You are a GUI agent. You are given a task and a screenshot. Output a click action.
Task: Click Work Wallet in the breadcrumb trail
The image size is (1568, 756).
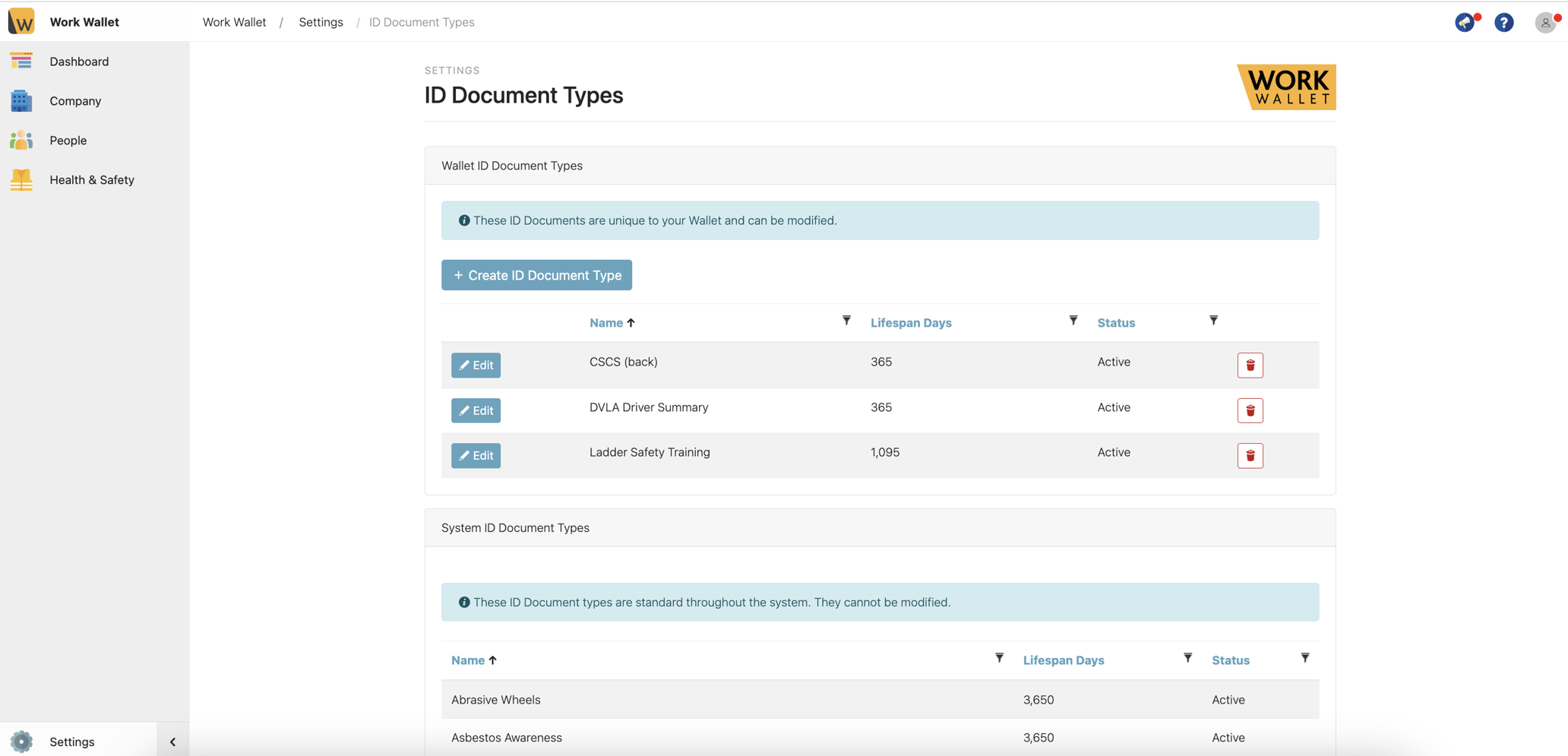coord(233,22)
